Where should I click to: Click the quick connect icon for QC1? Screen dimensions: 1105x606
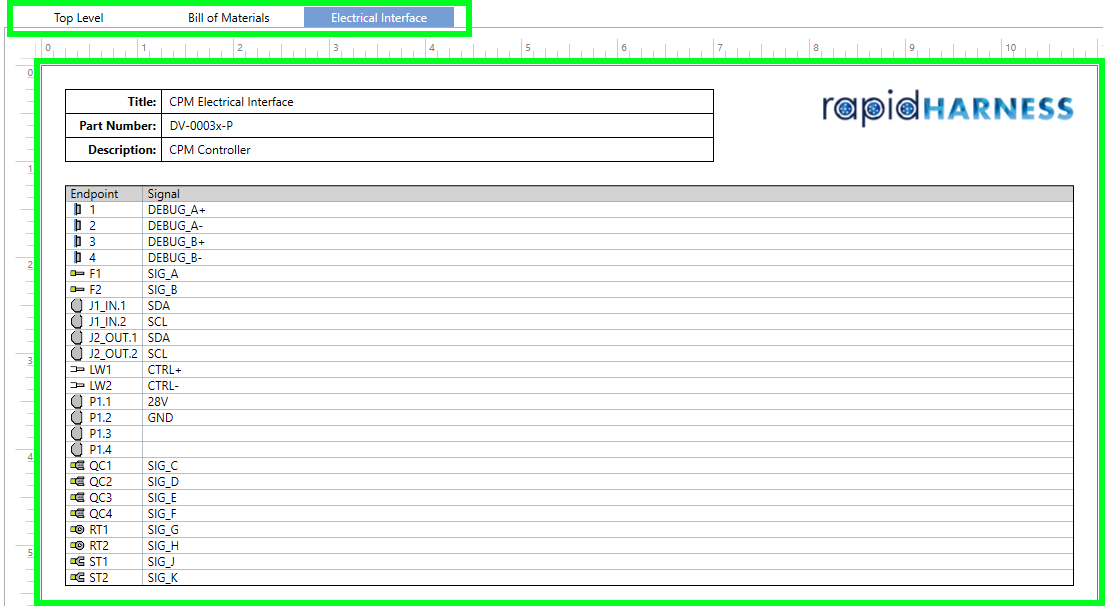[77, 466]
